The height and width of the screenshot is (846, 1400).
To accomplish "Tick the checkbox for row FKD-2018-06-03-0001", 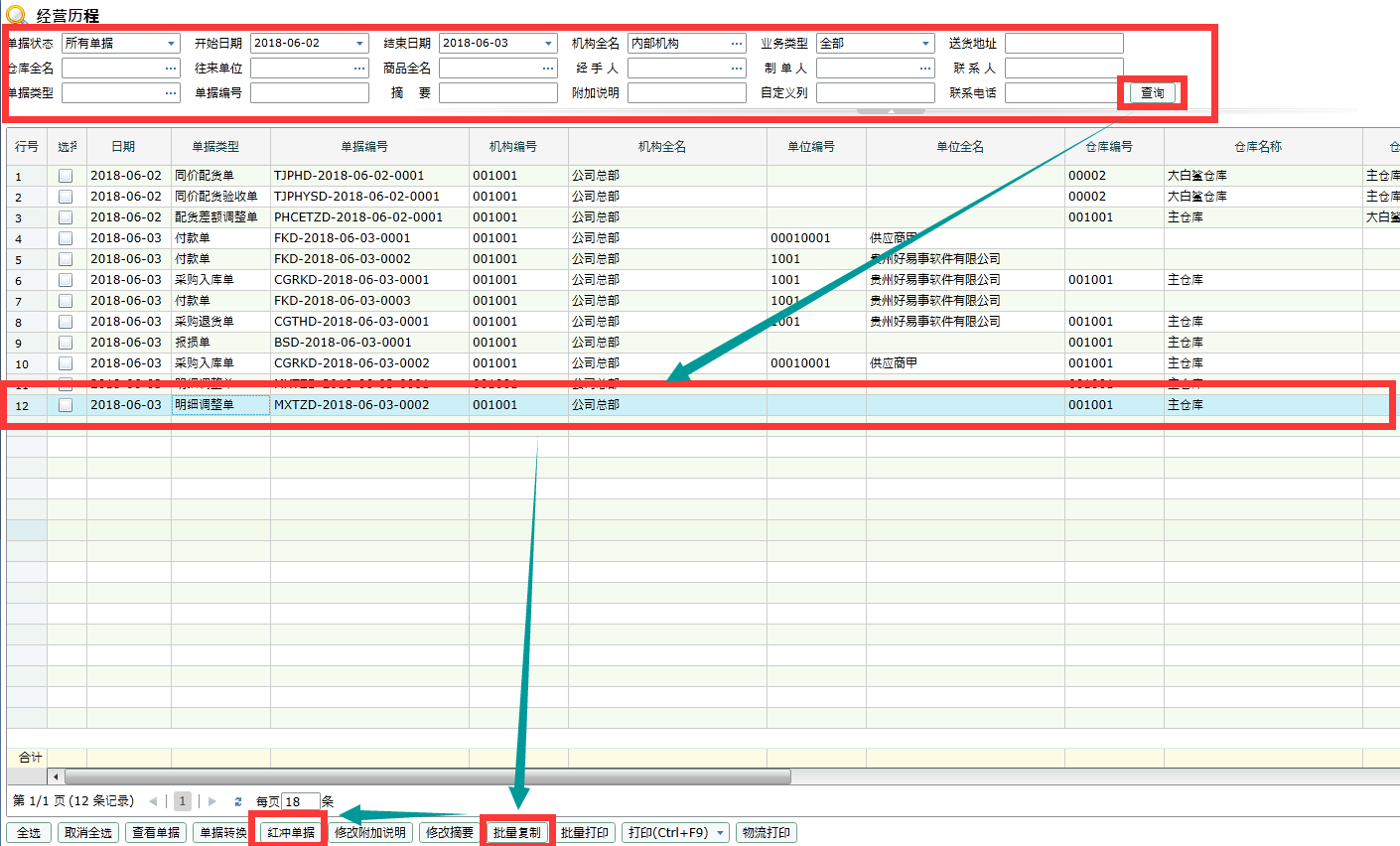I will pyautogui.click(x=66, y=238).
